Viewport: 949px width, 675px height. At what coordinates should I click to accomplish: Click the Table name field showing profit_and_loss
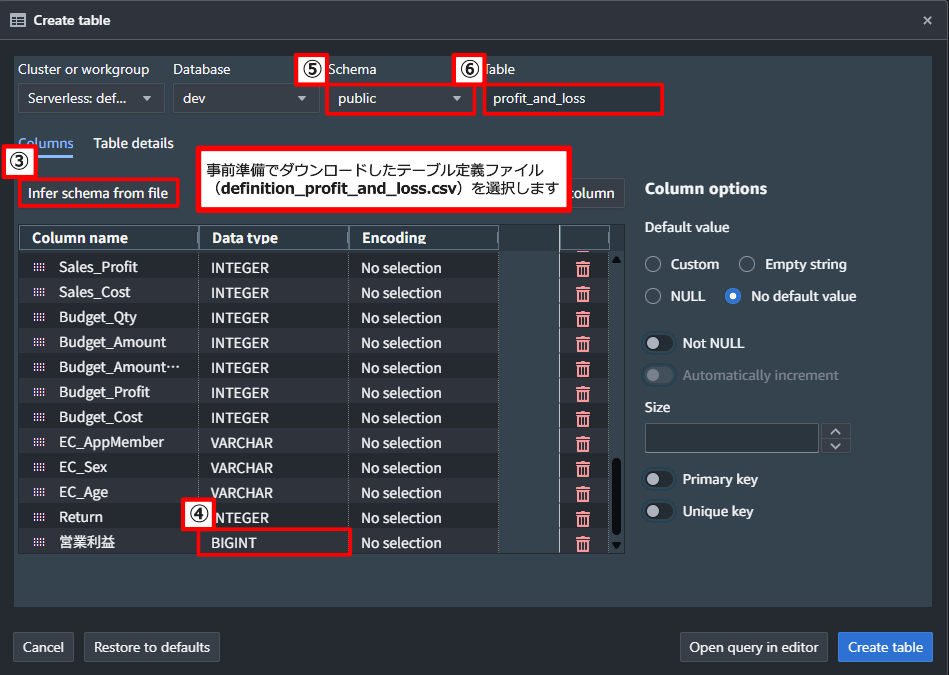pos(573,98)
